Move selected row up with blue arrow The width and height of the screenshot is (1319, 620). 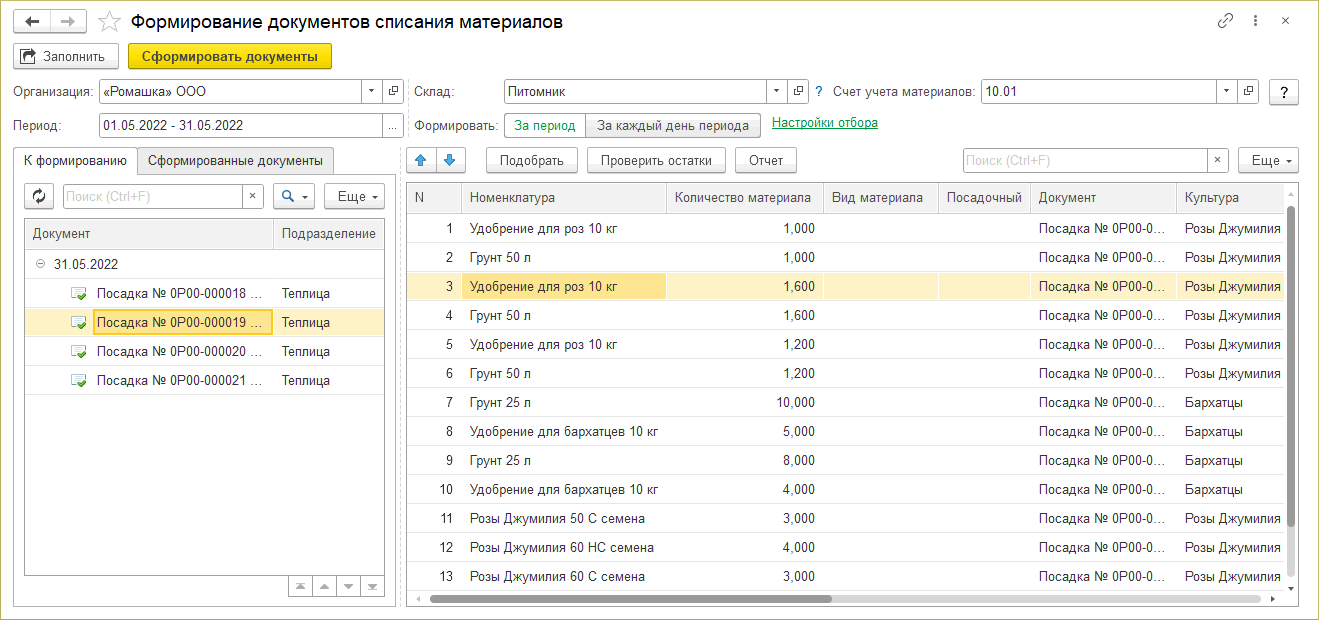tap(421, 160)
